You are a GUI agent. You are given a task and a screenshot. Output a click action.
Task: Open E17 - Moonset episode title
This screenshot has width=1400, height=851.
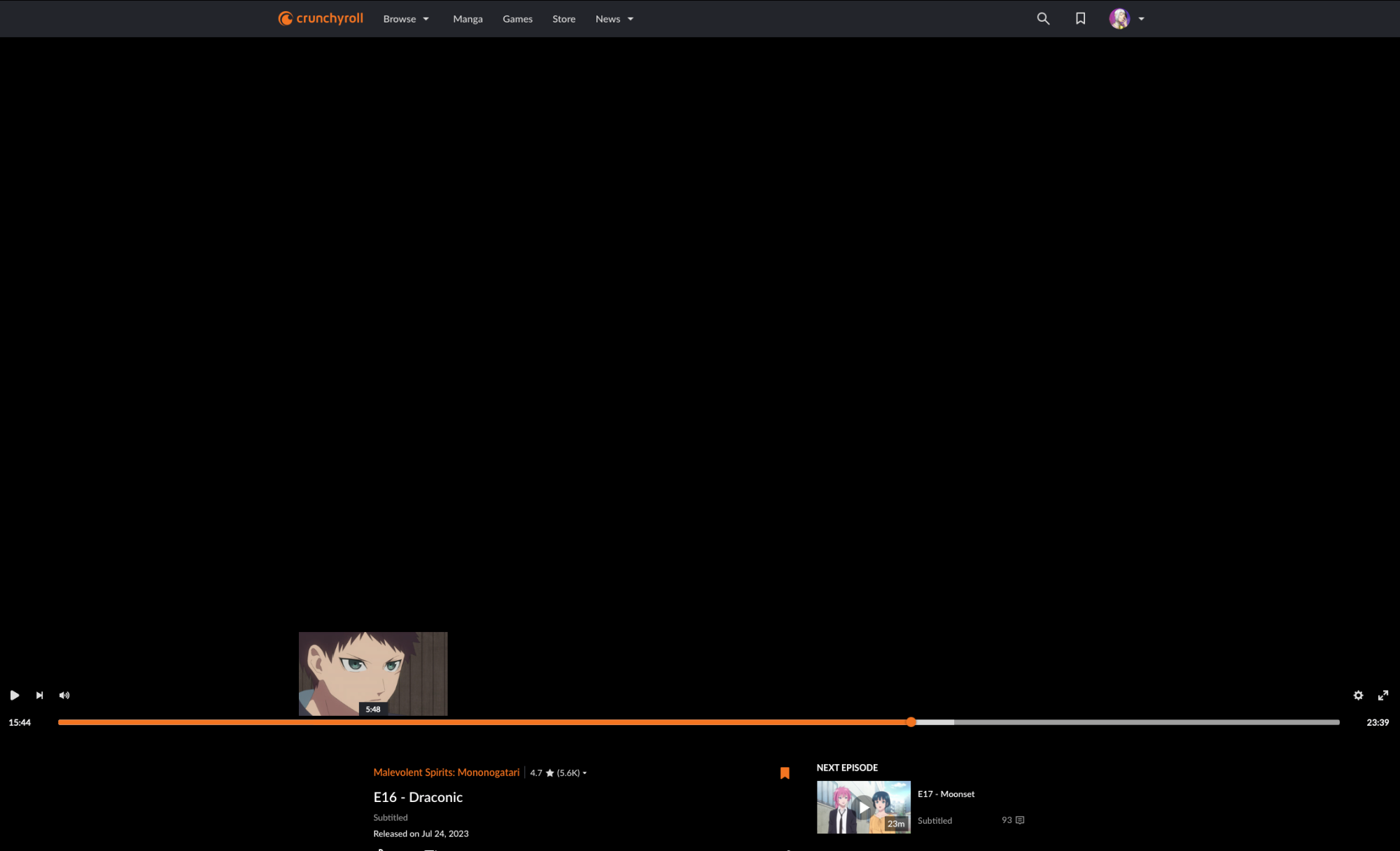(946, 794)
